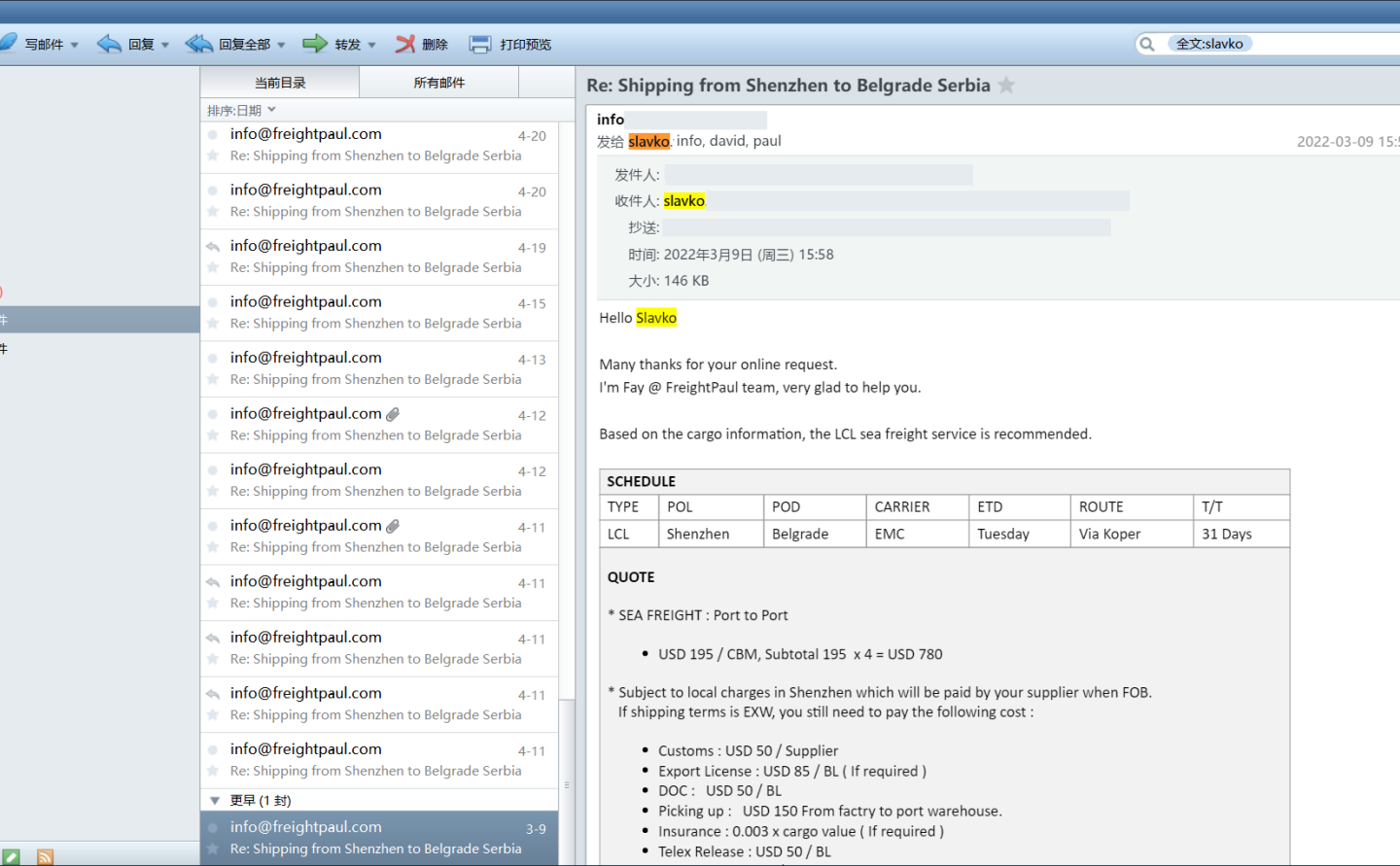1400x866 pixels.
Task: Expand the Compose mail dropdown arrow
Action: click(x=75, y=45)
